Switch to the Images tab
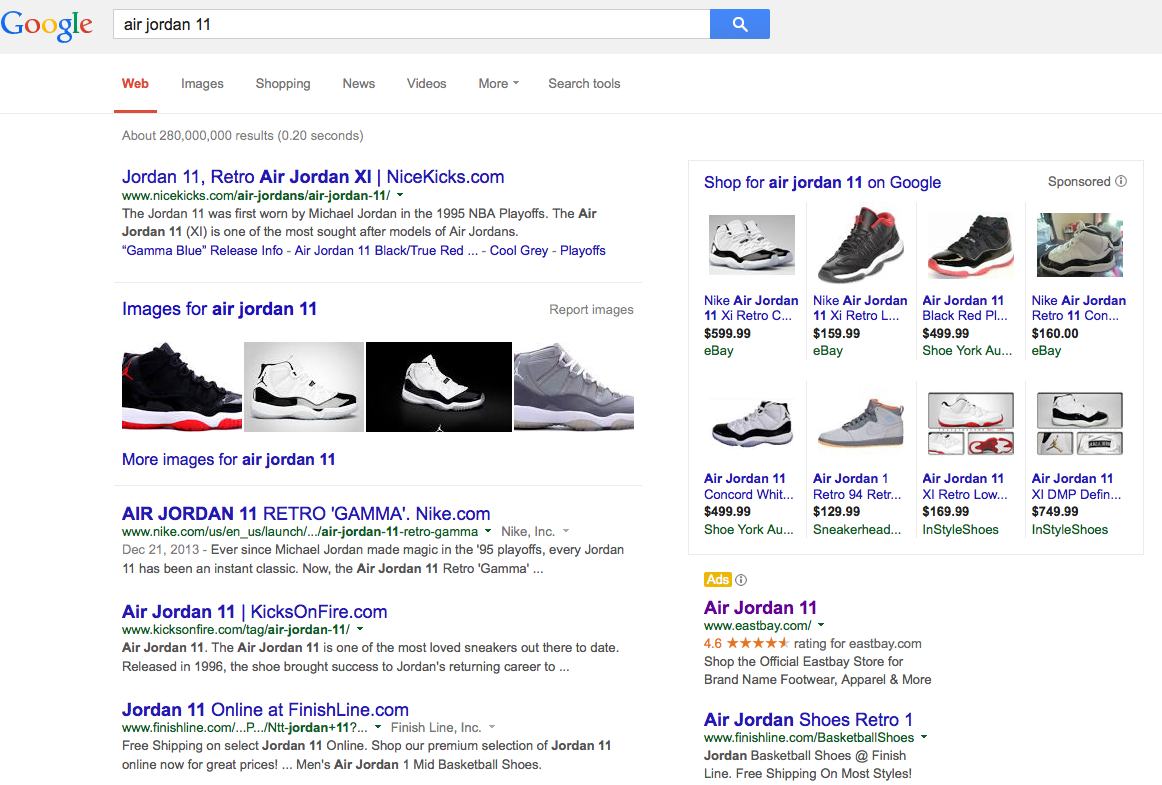The width and height of the screenshot is (1162, 785). (x=202, y=84)
